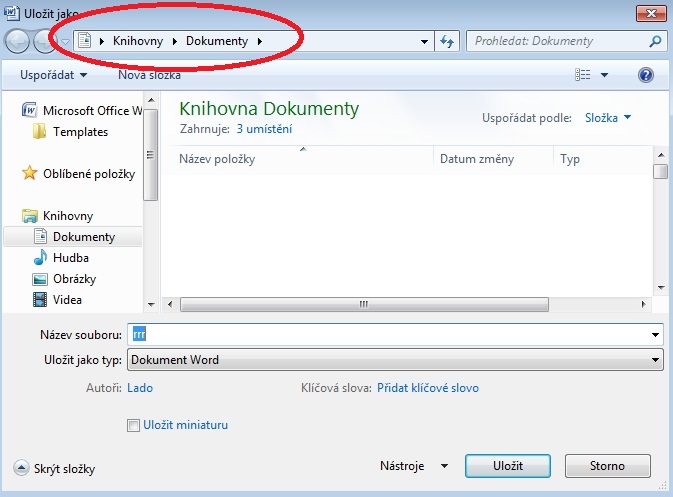Select Oblíbené položky in navigation pane
The image size is (673, 497).
click(89, 174)
